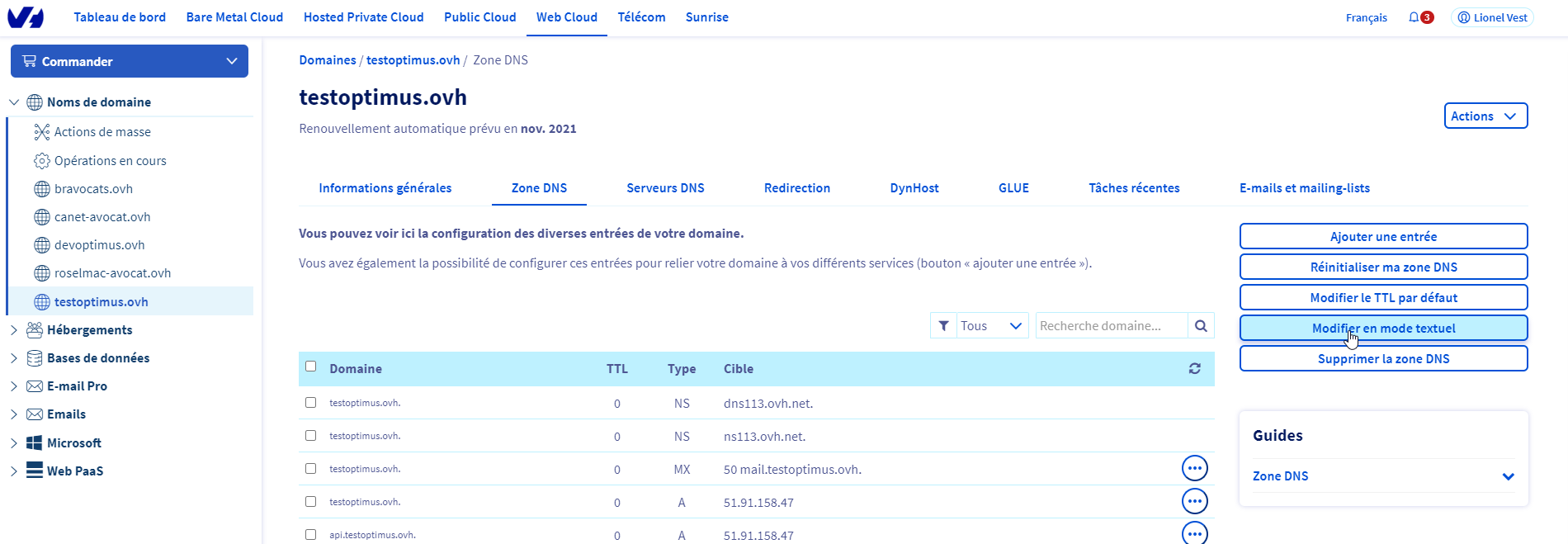Click the globe icon beside bravocats.ovh
The image size is (1568, 544).
click(42, 189)
